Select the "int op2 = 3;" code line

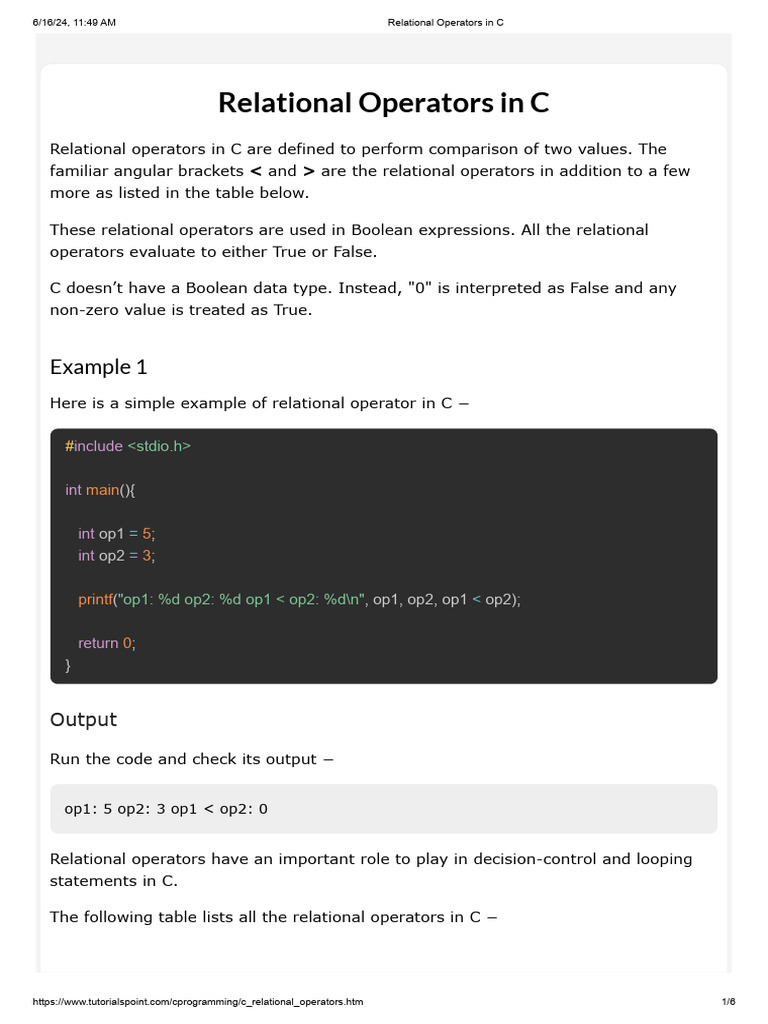click(x=117, y=555)
